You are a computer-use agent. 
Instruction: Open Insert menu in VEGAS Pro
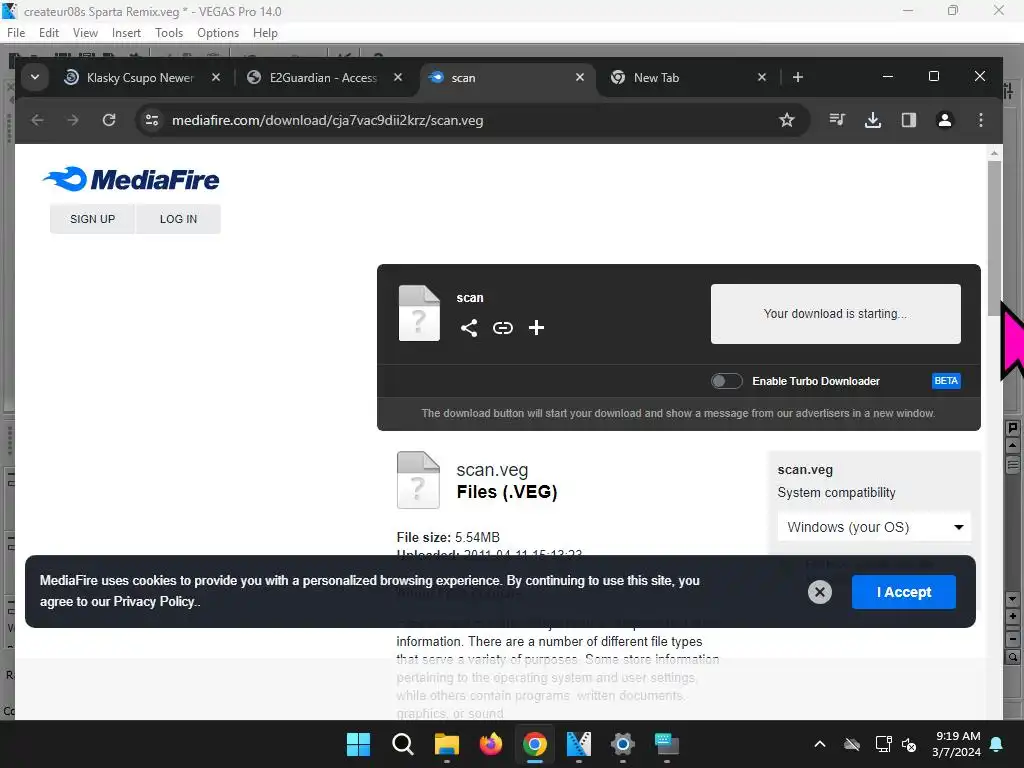pos(126,33)
